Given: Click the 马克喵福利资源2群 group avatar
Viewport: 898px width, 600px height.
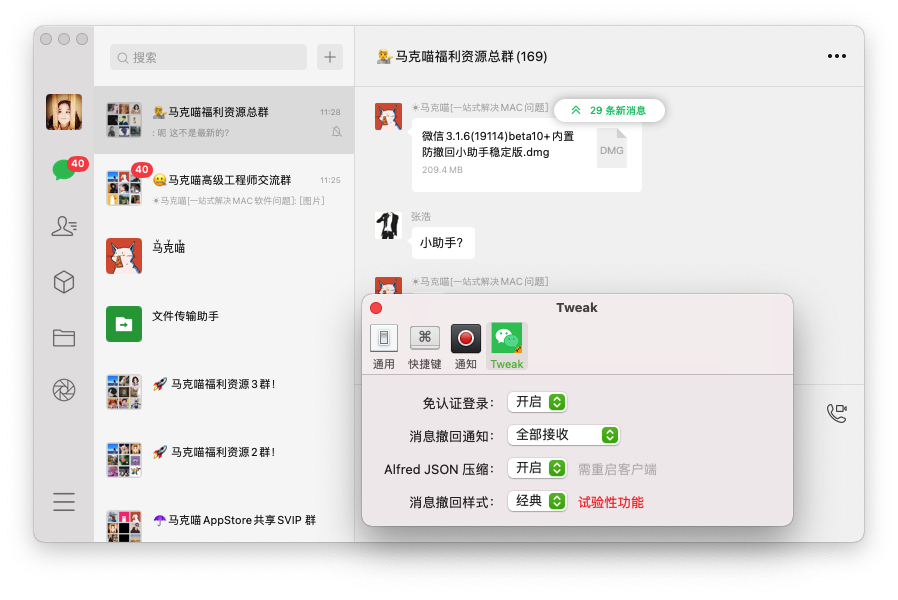Looking at the screenshot, I should point(124,460).
